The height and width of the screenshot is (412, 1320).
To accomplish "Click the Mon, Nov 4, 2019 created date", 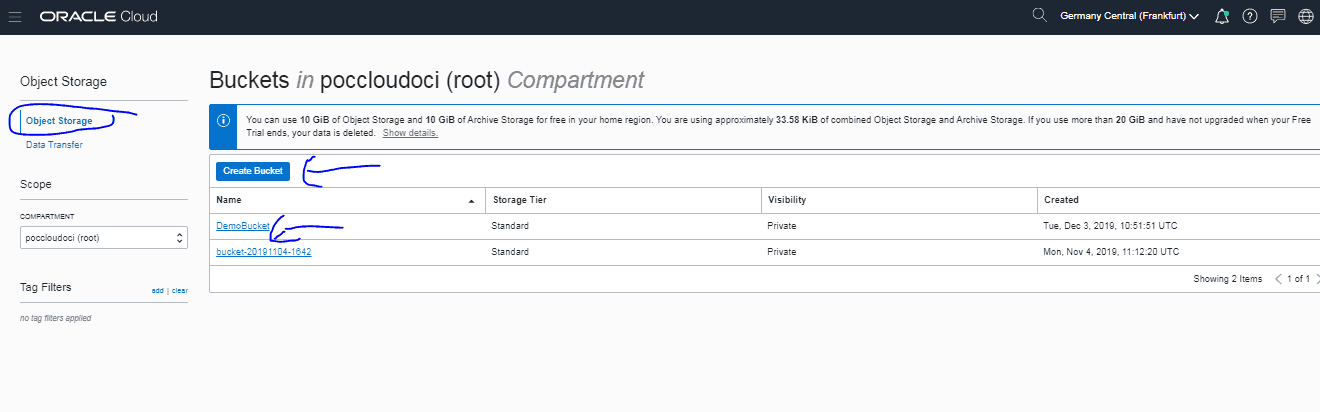I will 1112,252.
